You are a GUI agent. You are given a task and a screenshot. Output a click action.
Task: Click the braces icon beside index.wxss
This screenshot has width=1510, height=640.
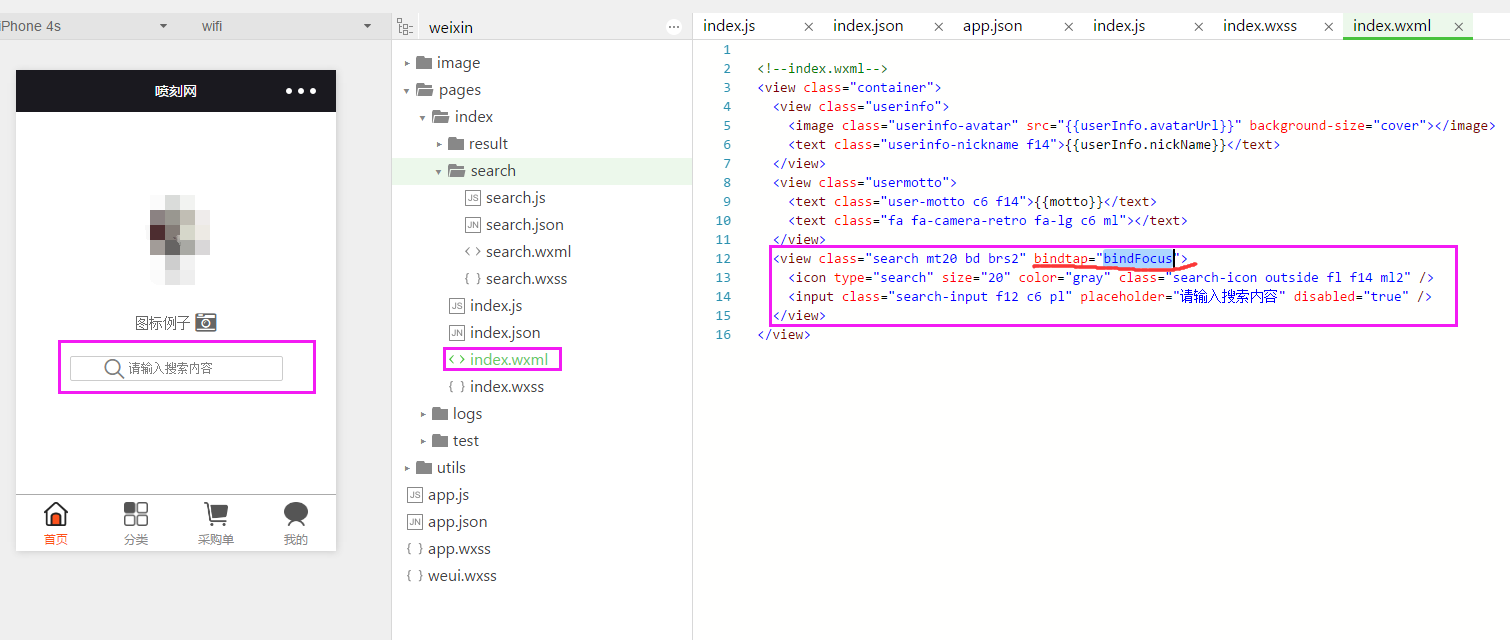tap(456, 387)
